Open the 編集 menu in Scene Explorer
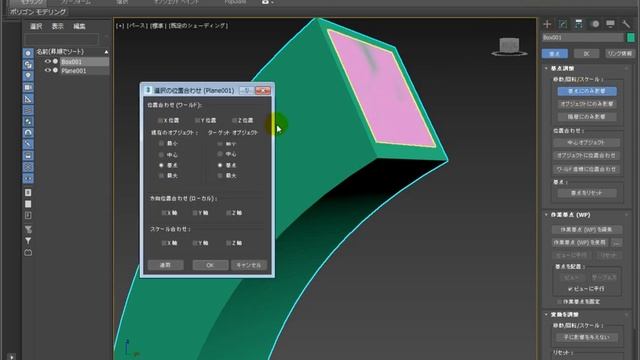The height and width of the screenshot is (360, 640). tap(79, 27)
